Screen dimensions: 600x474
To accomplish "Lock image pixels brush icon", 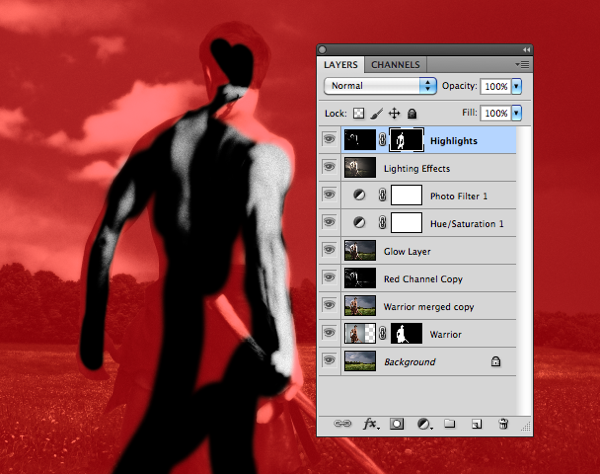I will pos(377,114).
